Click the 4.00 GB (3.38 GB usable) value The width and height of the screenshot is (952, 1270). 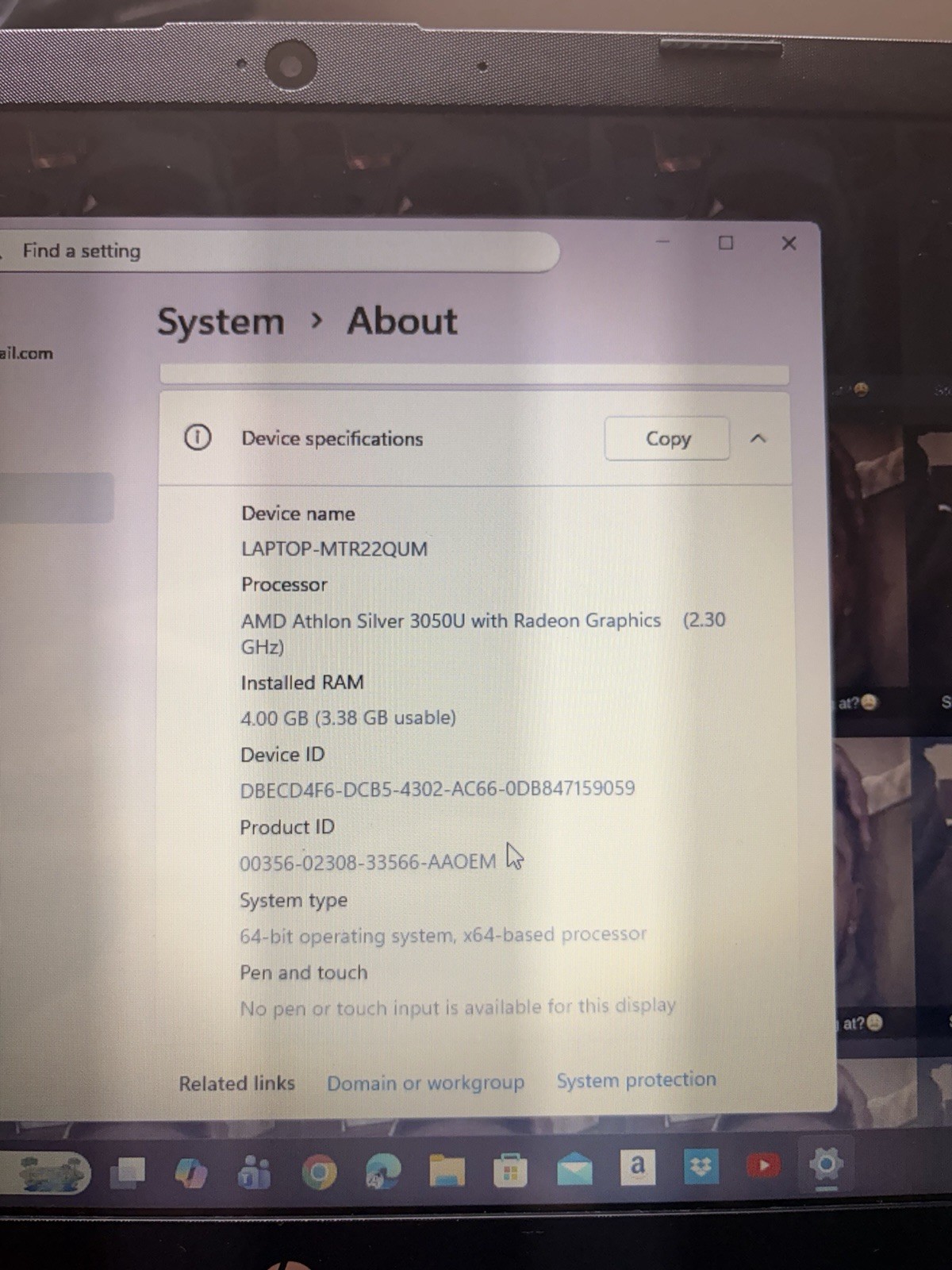(348, 718)
